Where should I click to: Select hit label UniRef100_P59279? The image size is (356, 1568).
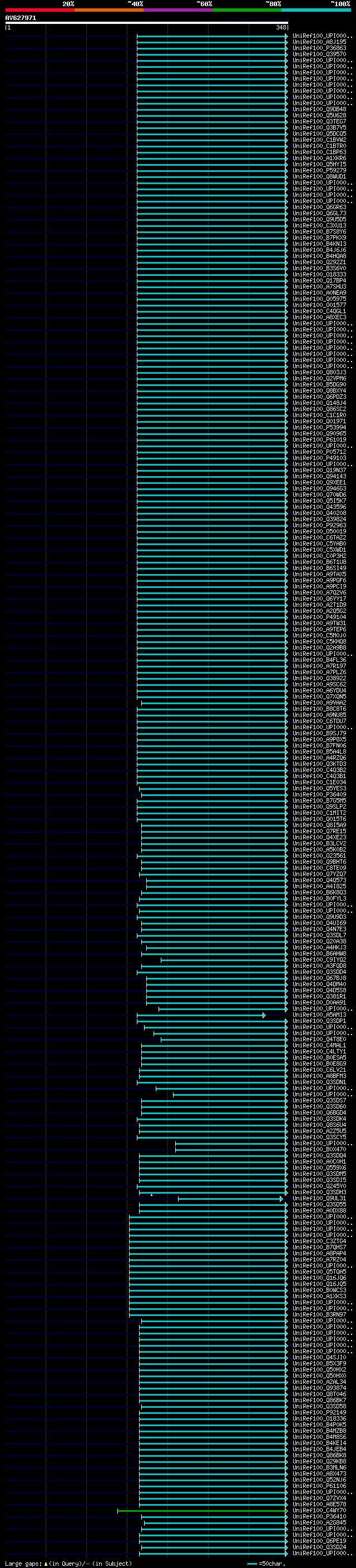point(319,170)
